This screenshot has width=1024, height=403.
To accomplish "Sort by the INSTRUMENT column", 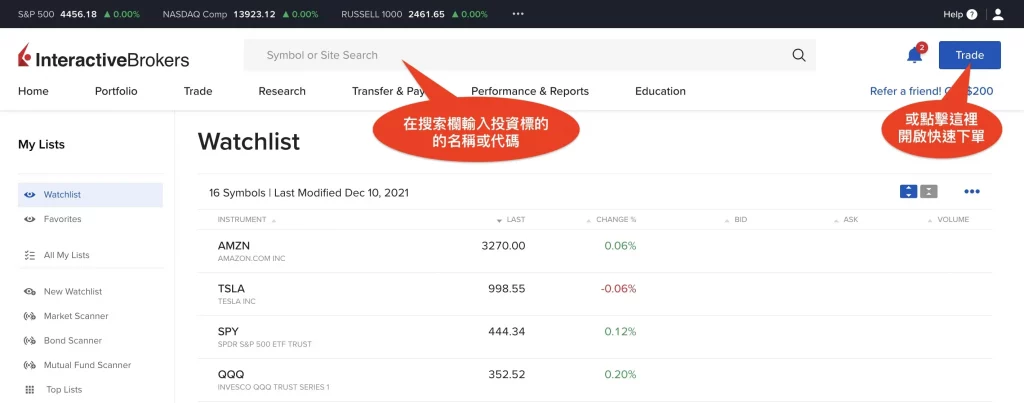I will pyautogui.click(x=246, y=219).
